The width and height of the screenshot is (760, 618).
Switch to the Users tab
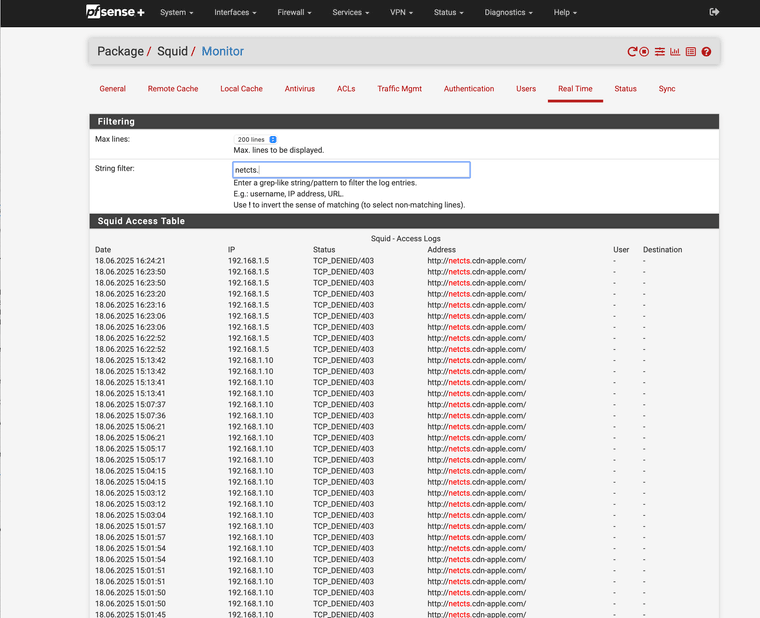pyautogui.click(x=526, y=89)
